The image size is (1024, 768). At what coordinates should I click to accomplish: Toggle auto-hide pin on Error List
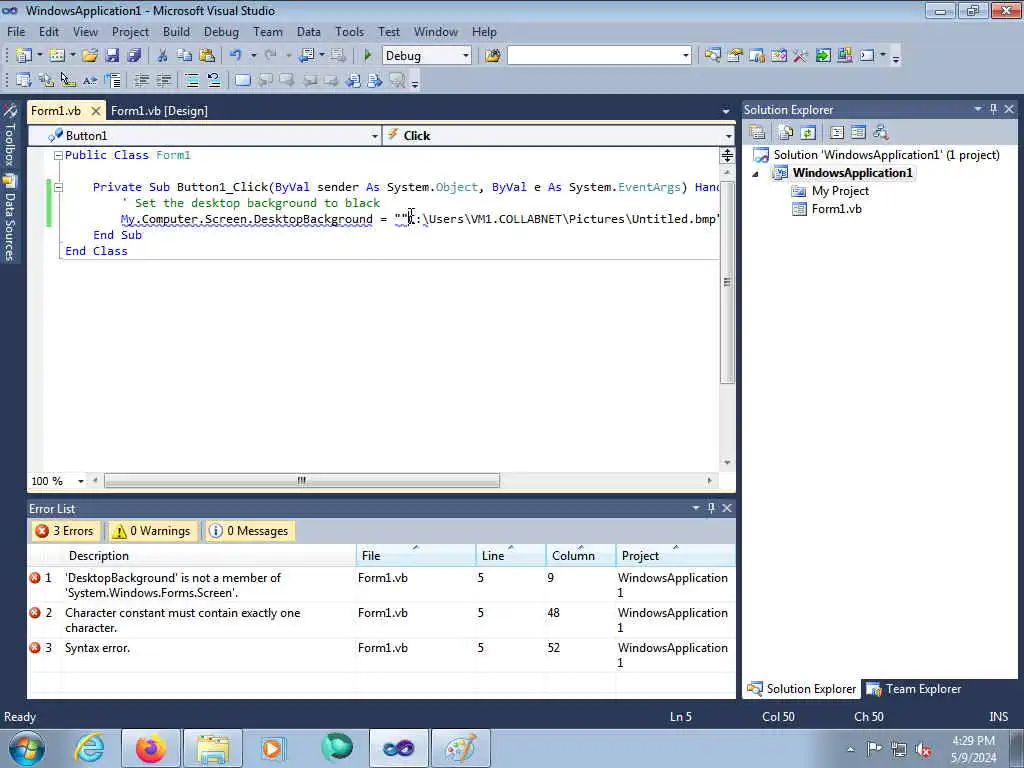[x=711, y=507]
